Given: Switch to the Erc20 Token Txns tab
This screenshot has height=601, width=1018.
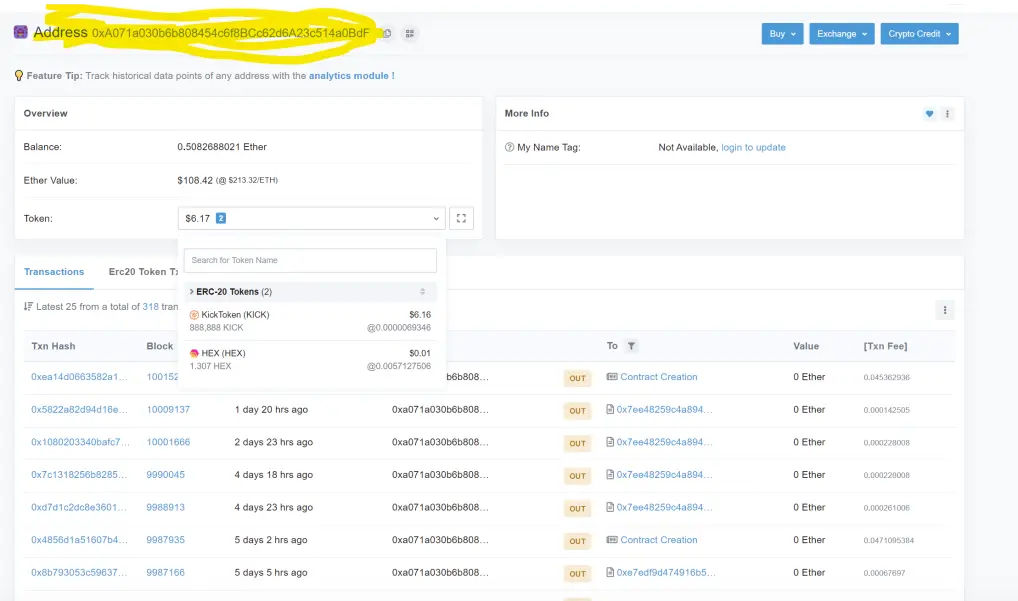Looking at the screenshot, I should 143,272.
